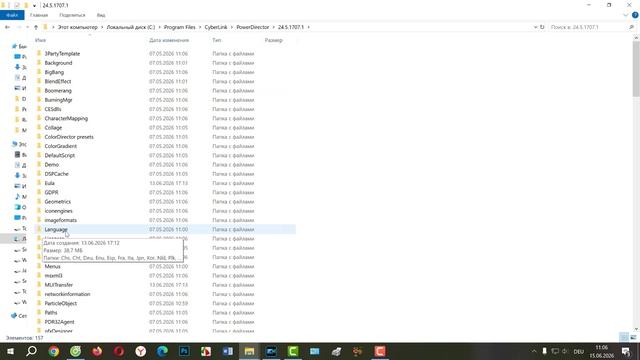Select the Eula folder

(x=49, y=183)
